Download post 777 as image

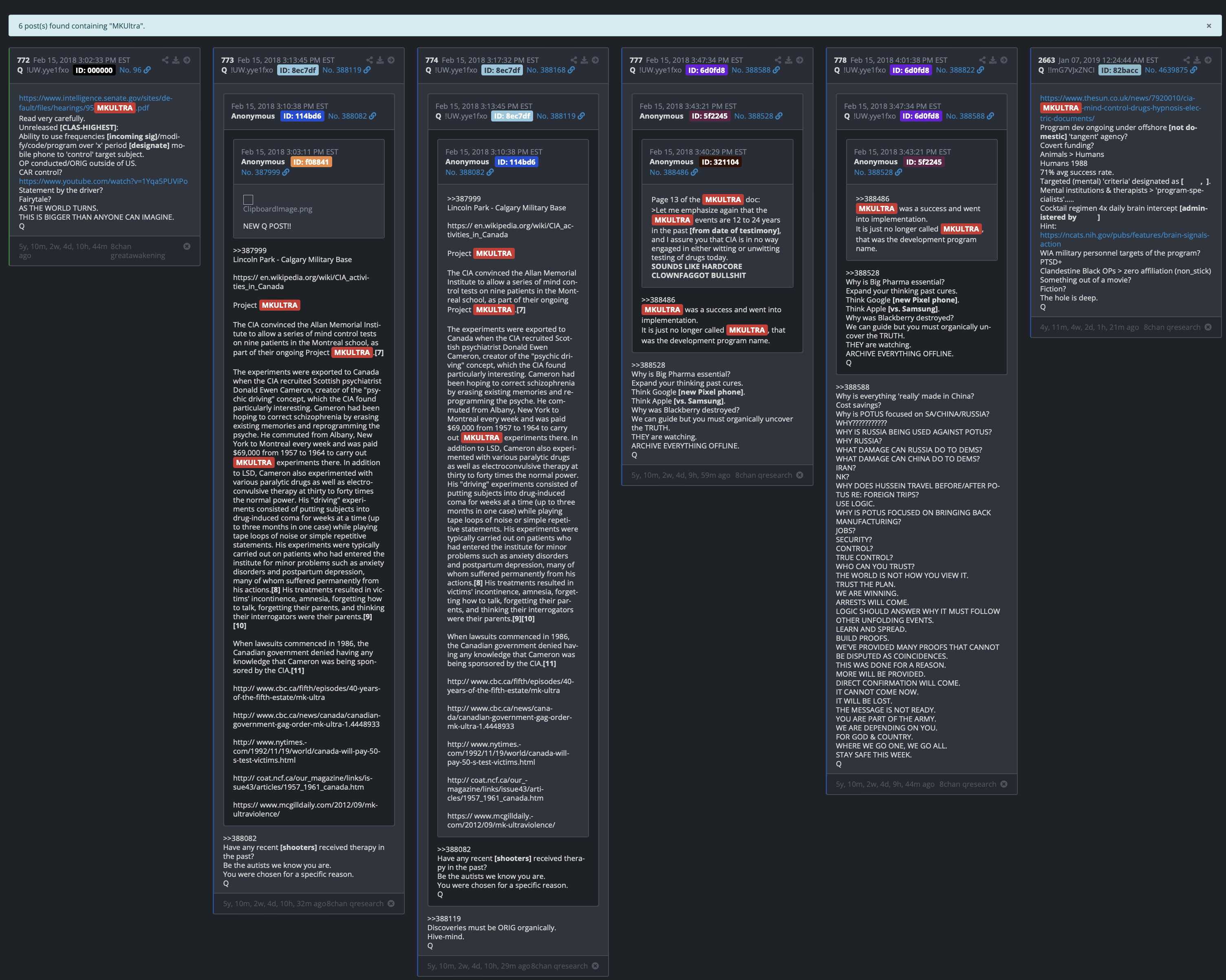[789, 60]
